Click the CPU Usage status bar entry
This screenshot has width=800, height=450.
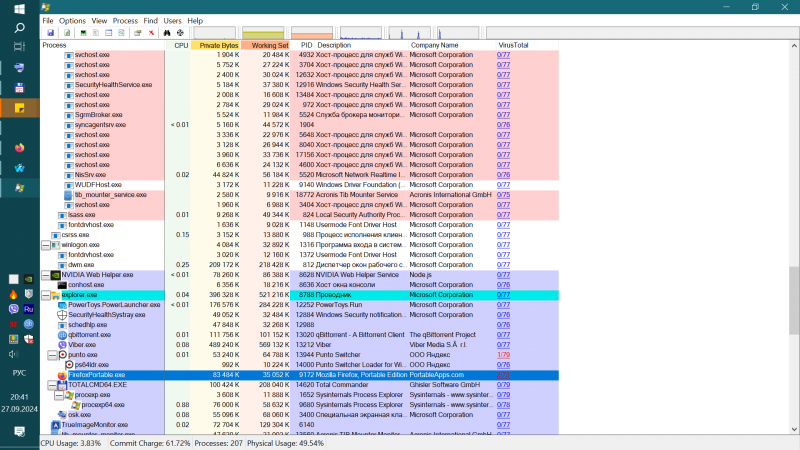tap(71, 443)
